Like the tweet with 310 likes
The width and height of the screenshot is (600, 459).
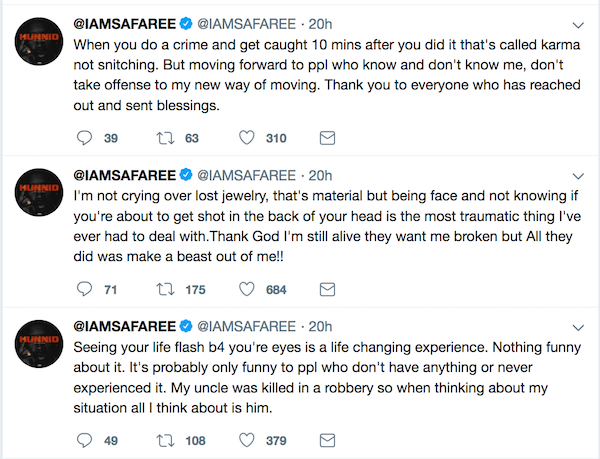[247, 138]
